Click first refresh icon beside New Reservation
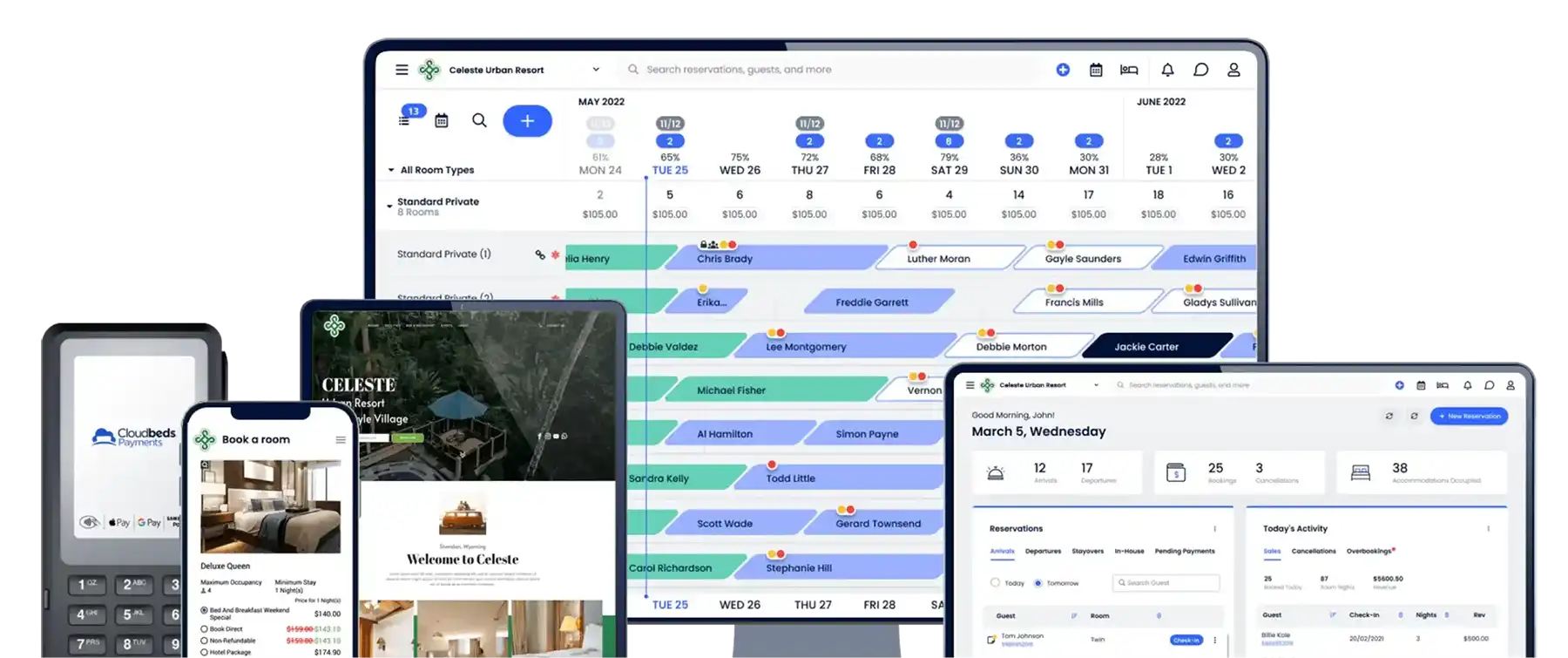Image resolution: width=1568 pixels, height=658 pixels. [1389, 416]
